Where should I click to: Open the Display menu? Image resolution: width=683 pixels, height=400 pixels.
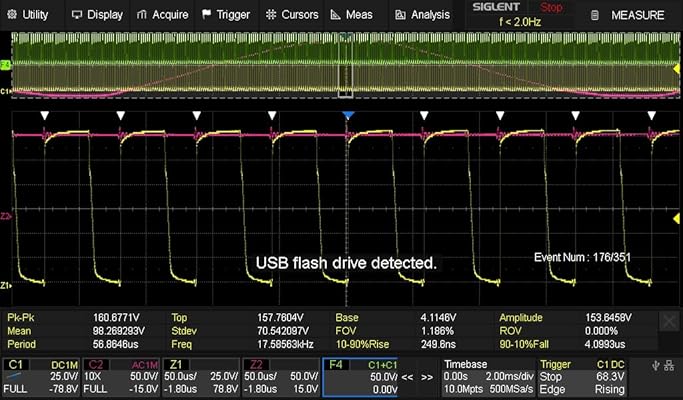pos(97,15)
